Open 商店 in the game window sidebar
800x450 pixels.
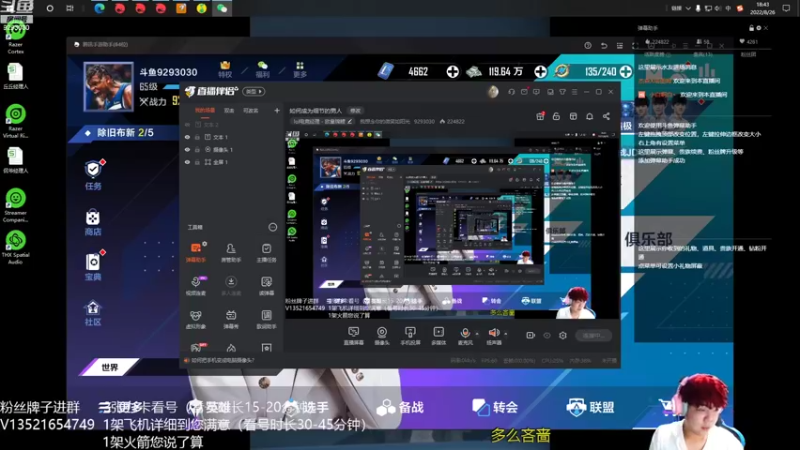coord(93,222)
